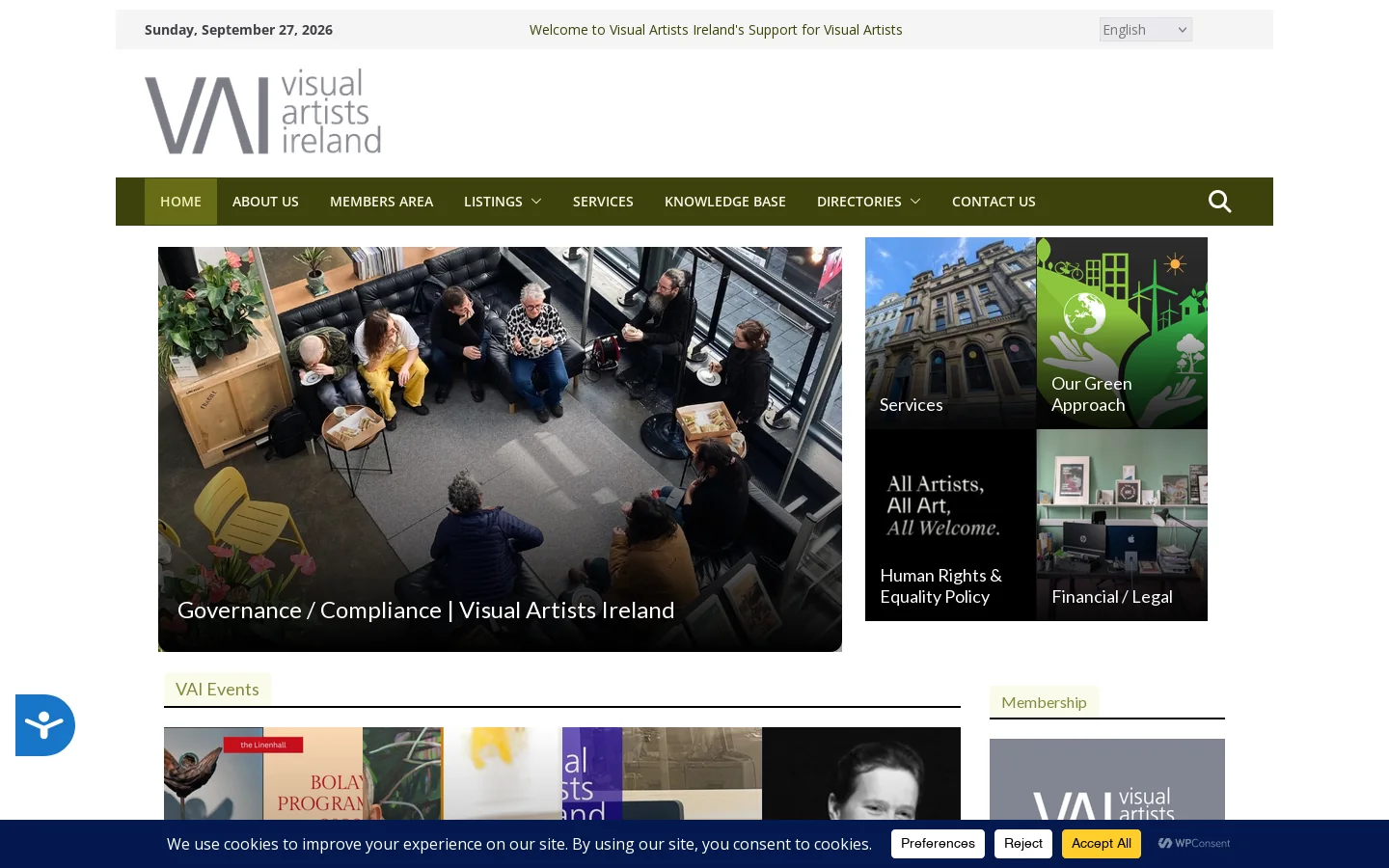The image size is (1389, 868).
Task: Expand the Listings menu chevron
Action: pyautogui.click(x=536, y=202)
